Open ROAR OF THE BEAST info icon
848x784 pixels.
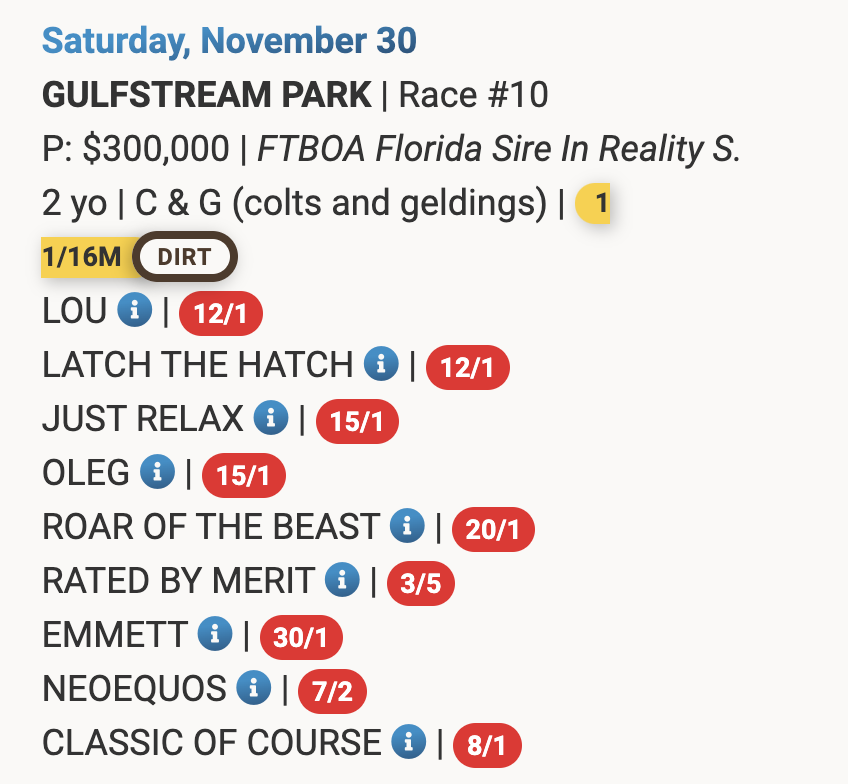click(x=407, y=526)
